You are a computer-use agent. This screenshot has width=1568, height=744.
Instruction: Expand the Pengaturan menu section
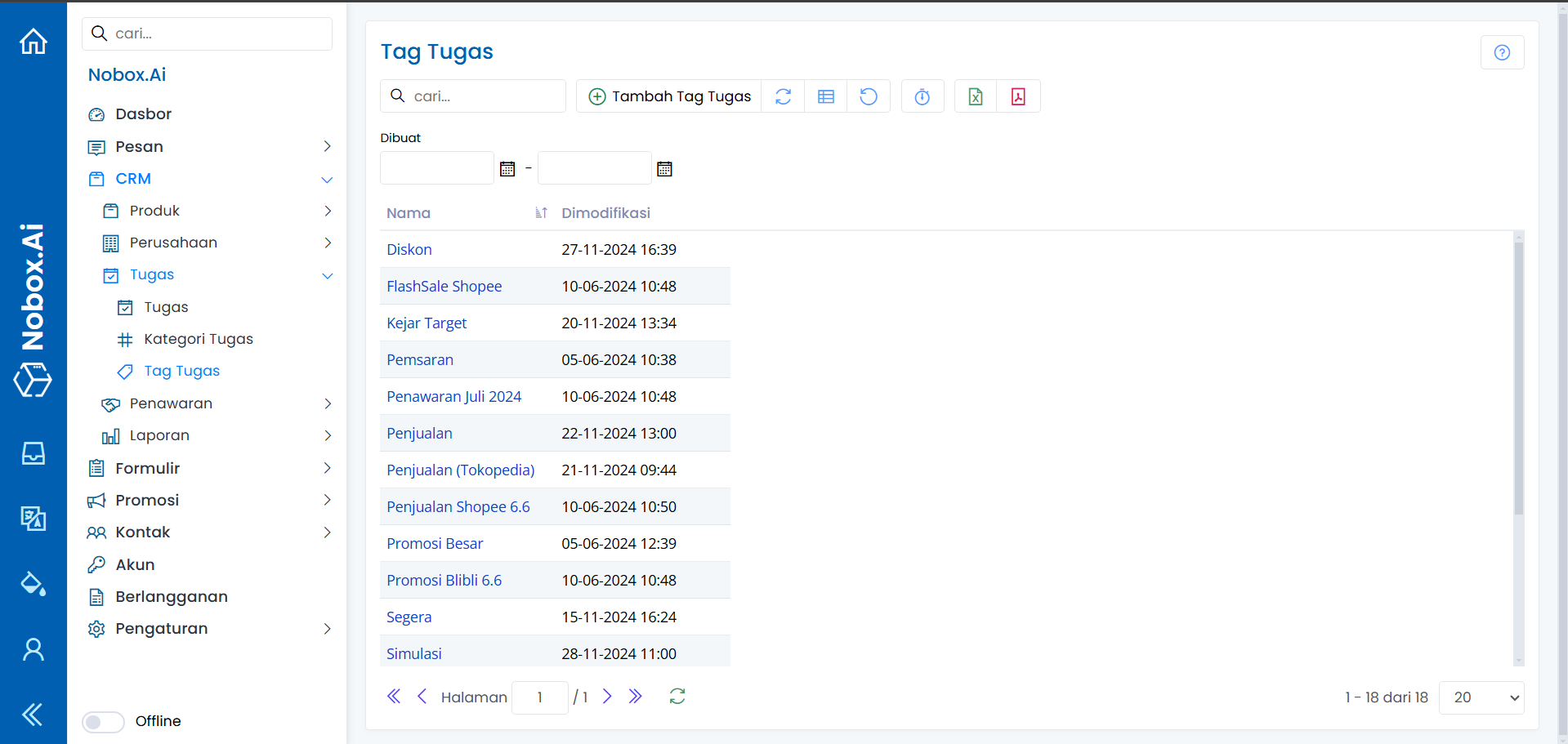[327, 629]
